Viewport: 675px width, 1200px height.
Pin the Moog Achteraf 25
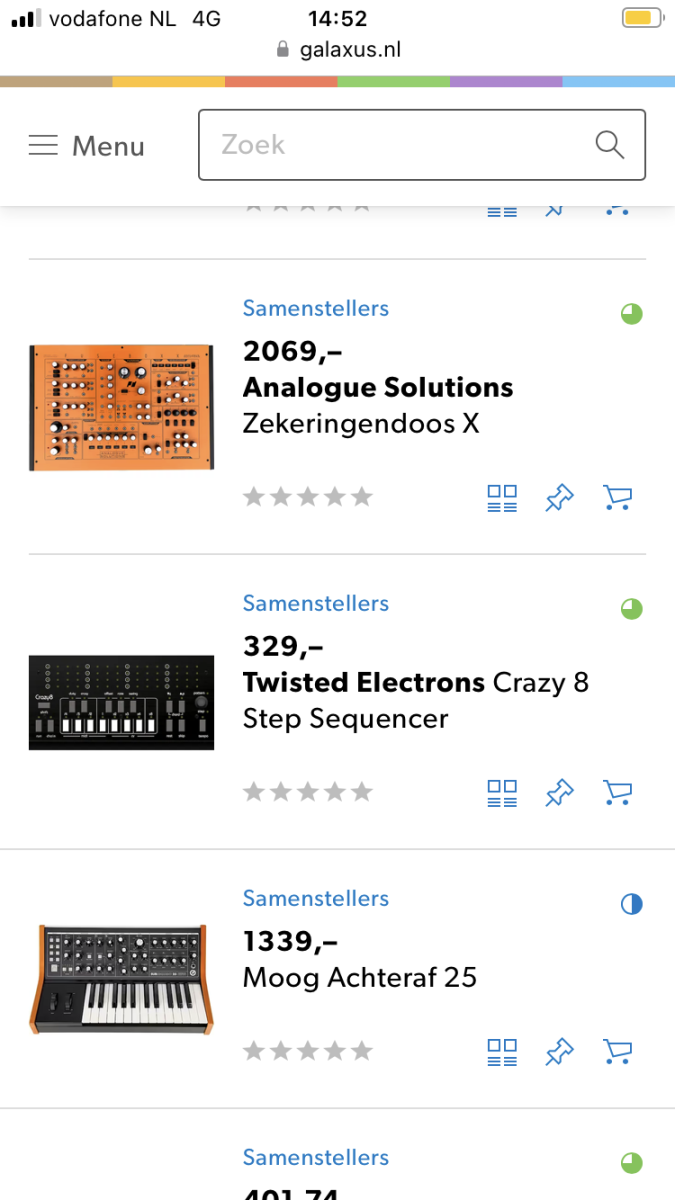click(x=560, y=1051)
